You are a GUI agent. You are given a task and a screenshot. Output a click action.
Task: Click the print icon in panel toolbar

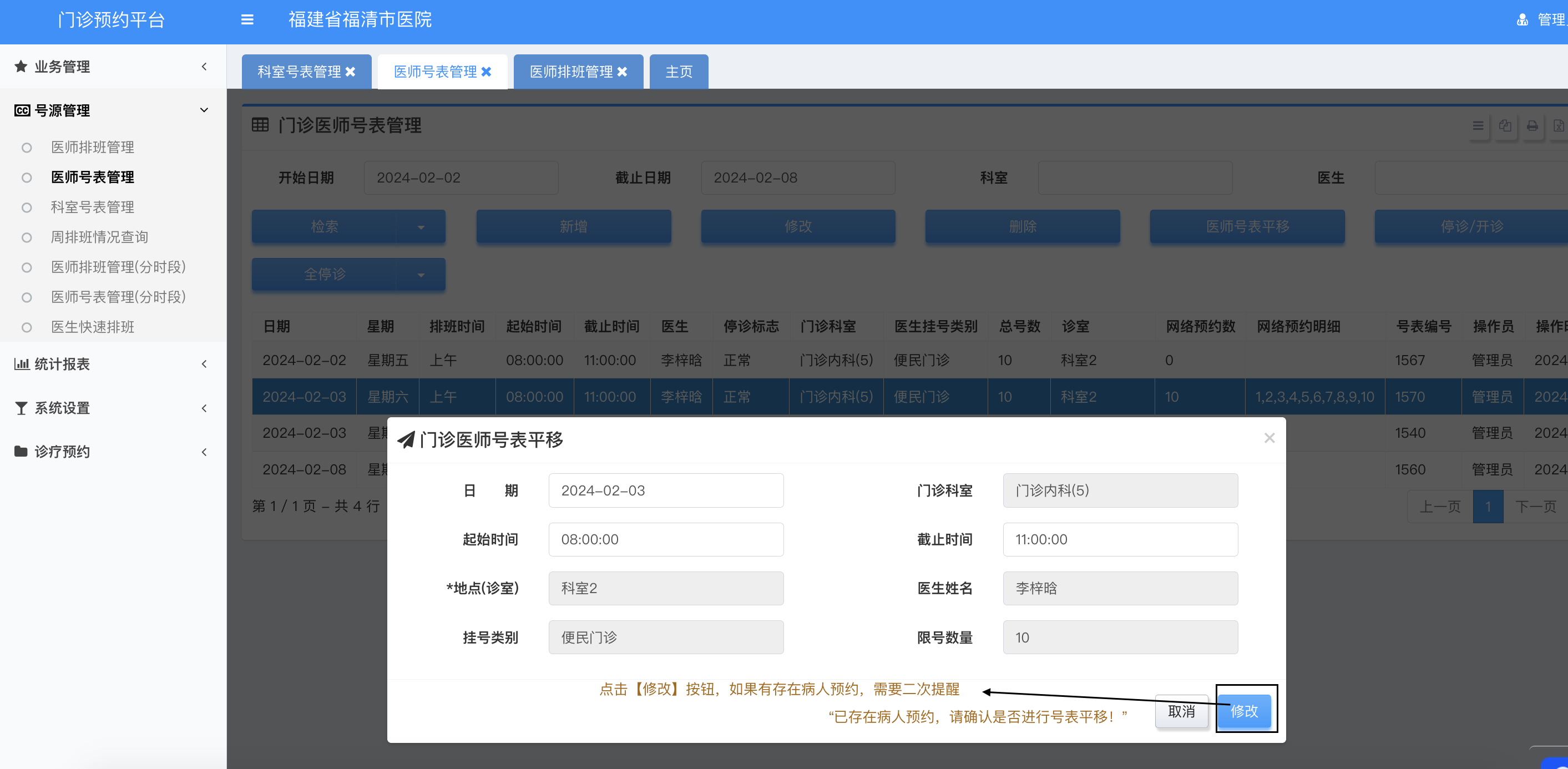click(1532, 126)
